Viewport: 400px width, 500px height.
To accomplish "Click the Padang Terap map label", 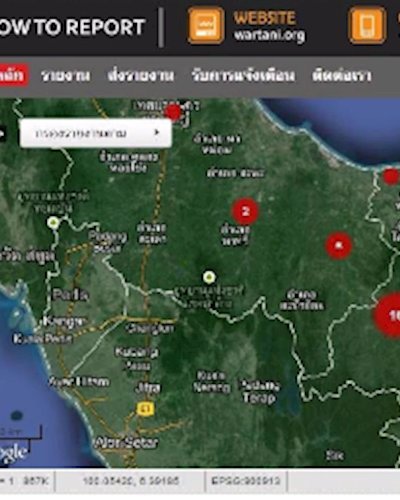I will point(260,392).
